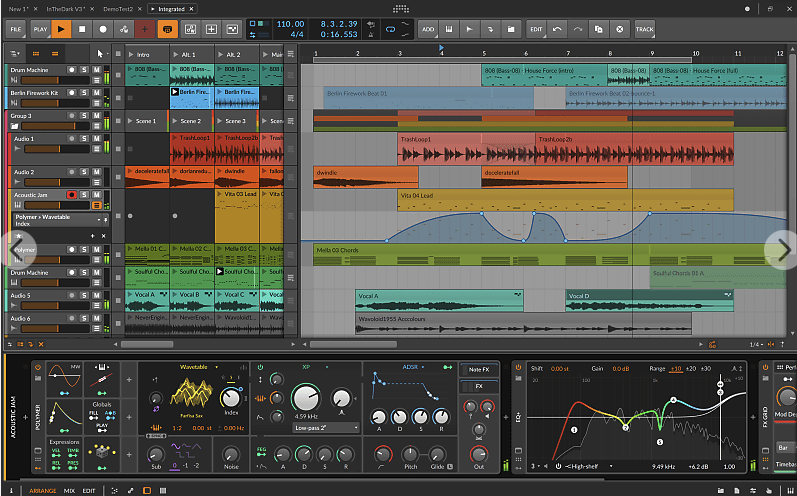Viewport: 797px width, 496px height.
Task: Click the redo arrow icon
Action: coord(578,29)
